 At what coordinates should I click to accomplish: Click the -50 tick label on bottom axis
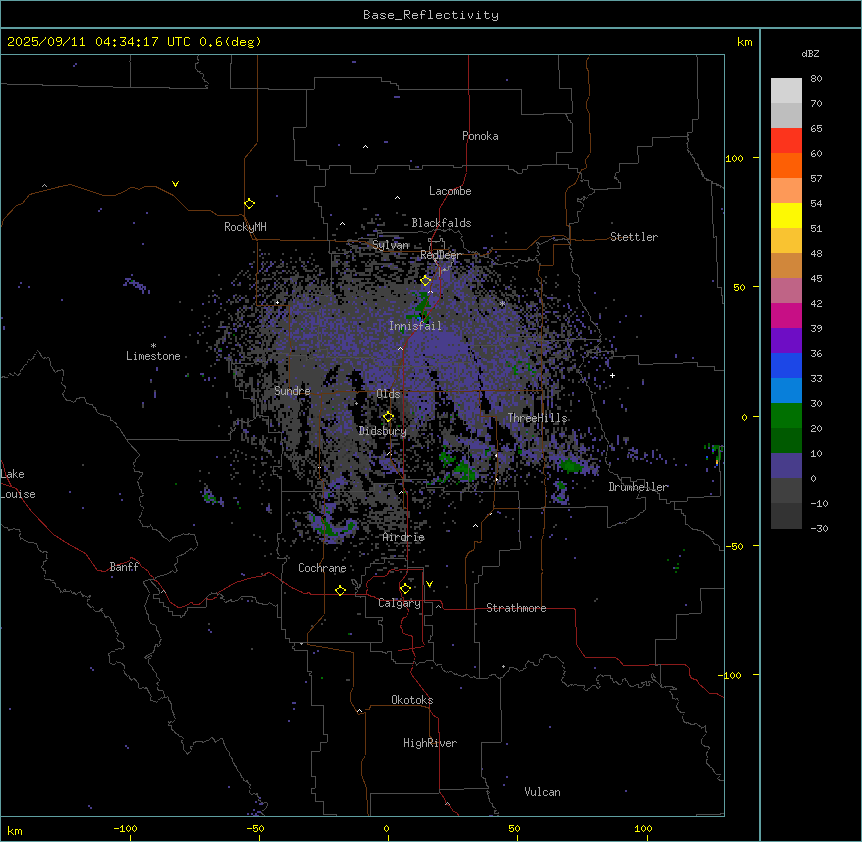point(255,828)
